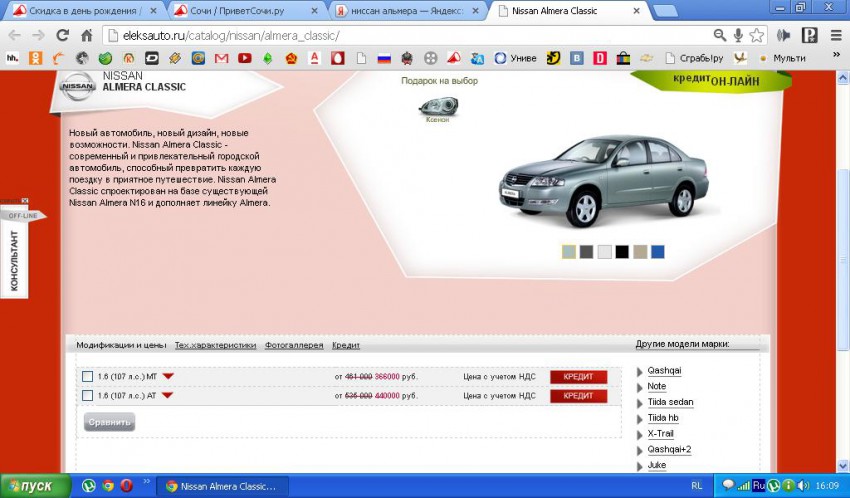This screenshot has height=498, width=850.
Task: Select the blue car color swatch
Action: (x=657, y=252)
